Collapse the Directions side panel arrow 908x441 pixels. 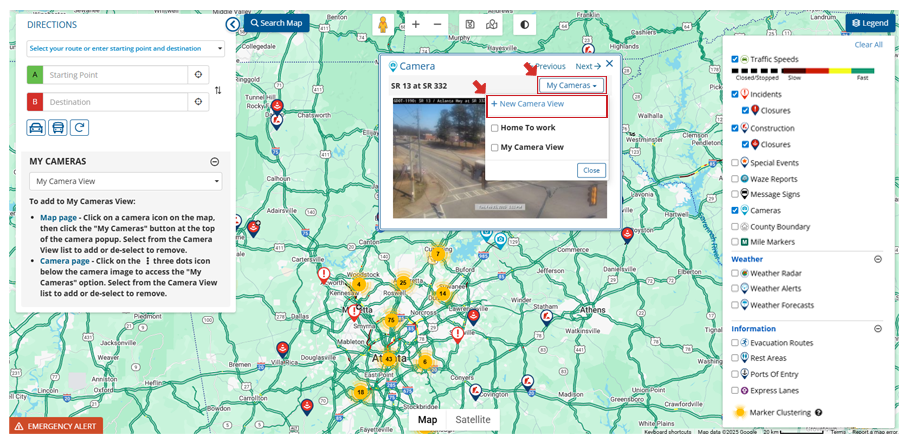232,24
